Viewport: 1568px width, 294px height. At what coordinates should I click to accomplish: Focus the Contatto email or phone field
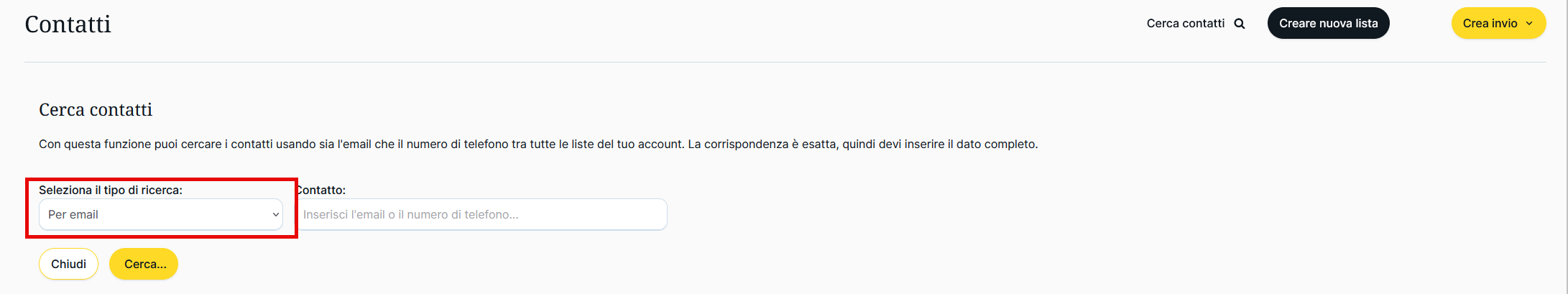click(x=481, y=214)
